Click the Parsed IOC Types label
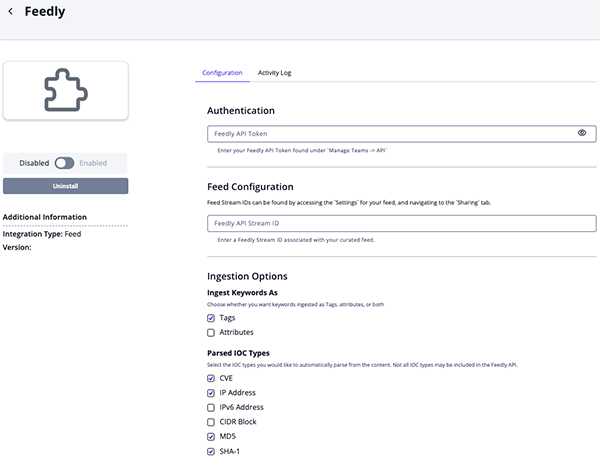600x458 pixels. (238, 353)
